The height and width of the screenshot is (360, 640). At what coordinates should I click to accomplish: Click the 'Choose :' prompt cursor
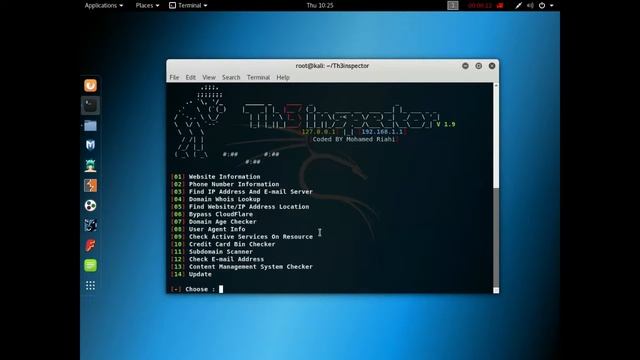[221, 289]
